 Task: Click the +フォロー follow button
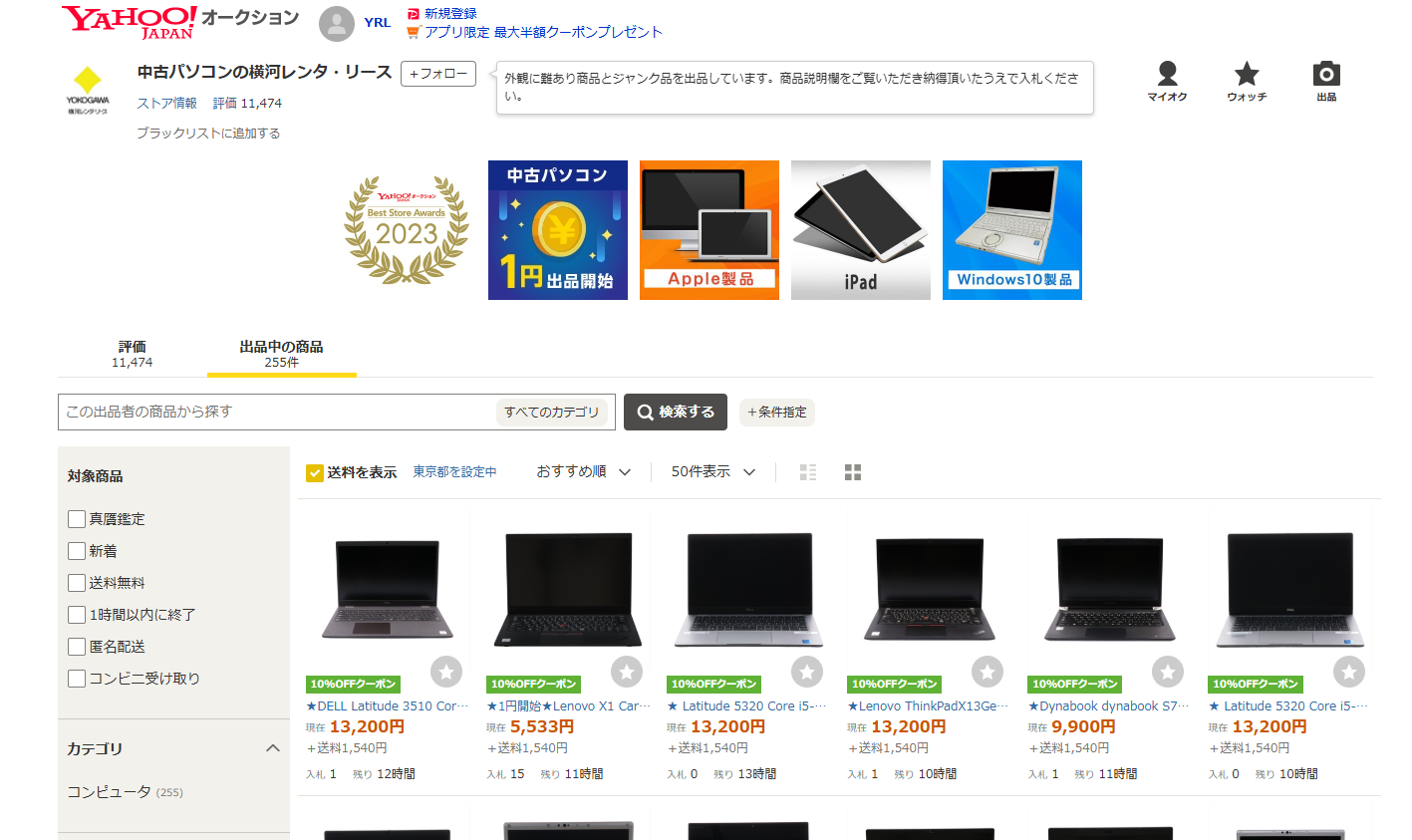(438, 74)
